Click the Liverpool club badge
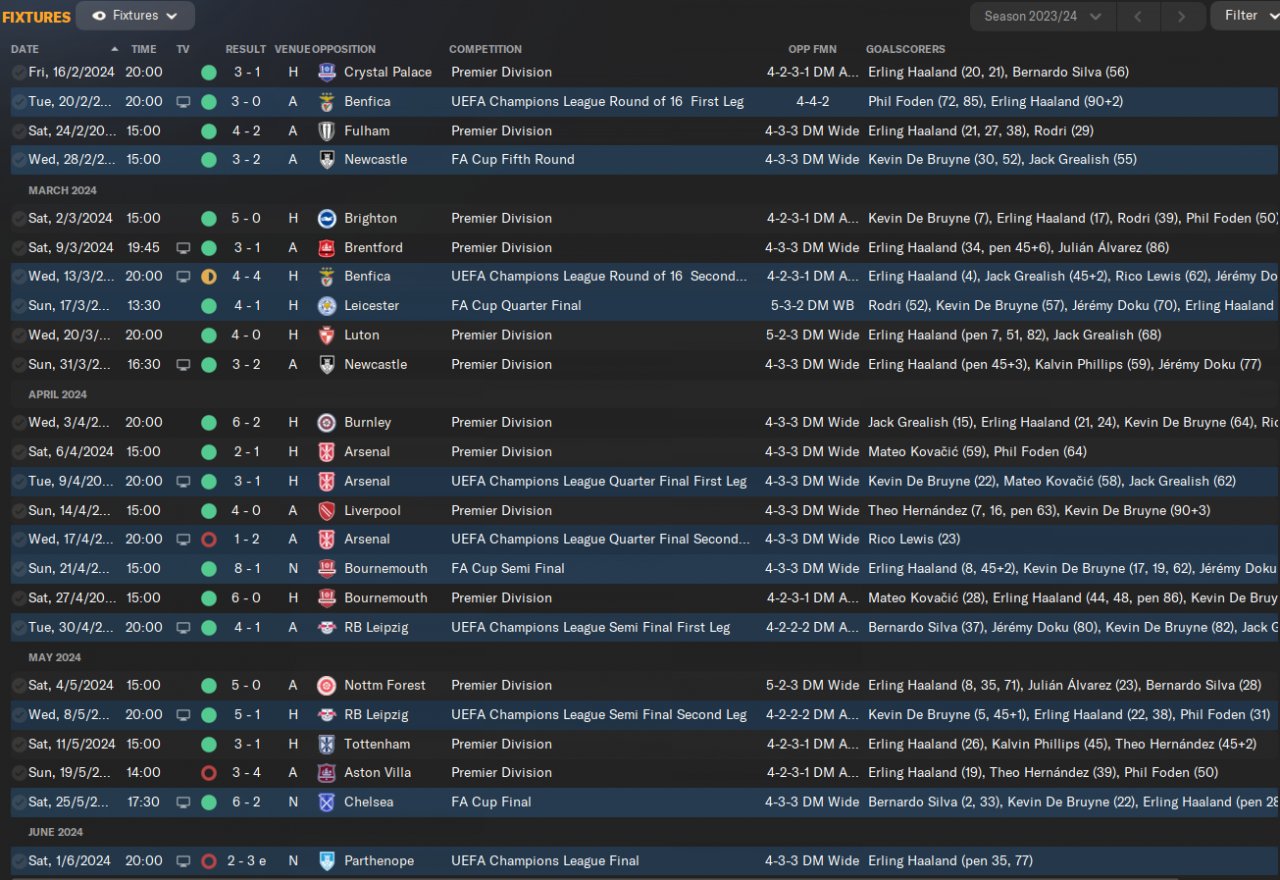 click(x=327, y=511)
